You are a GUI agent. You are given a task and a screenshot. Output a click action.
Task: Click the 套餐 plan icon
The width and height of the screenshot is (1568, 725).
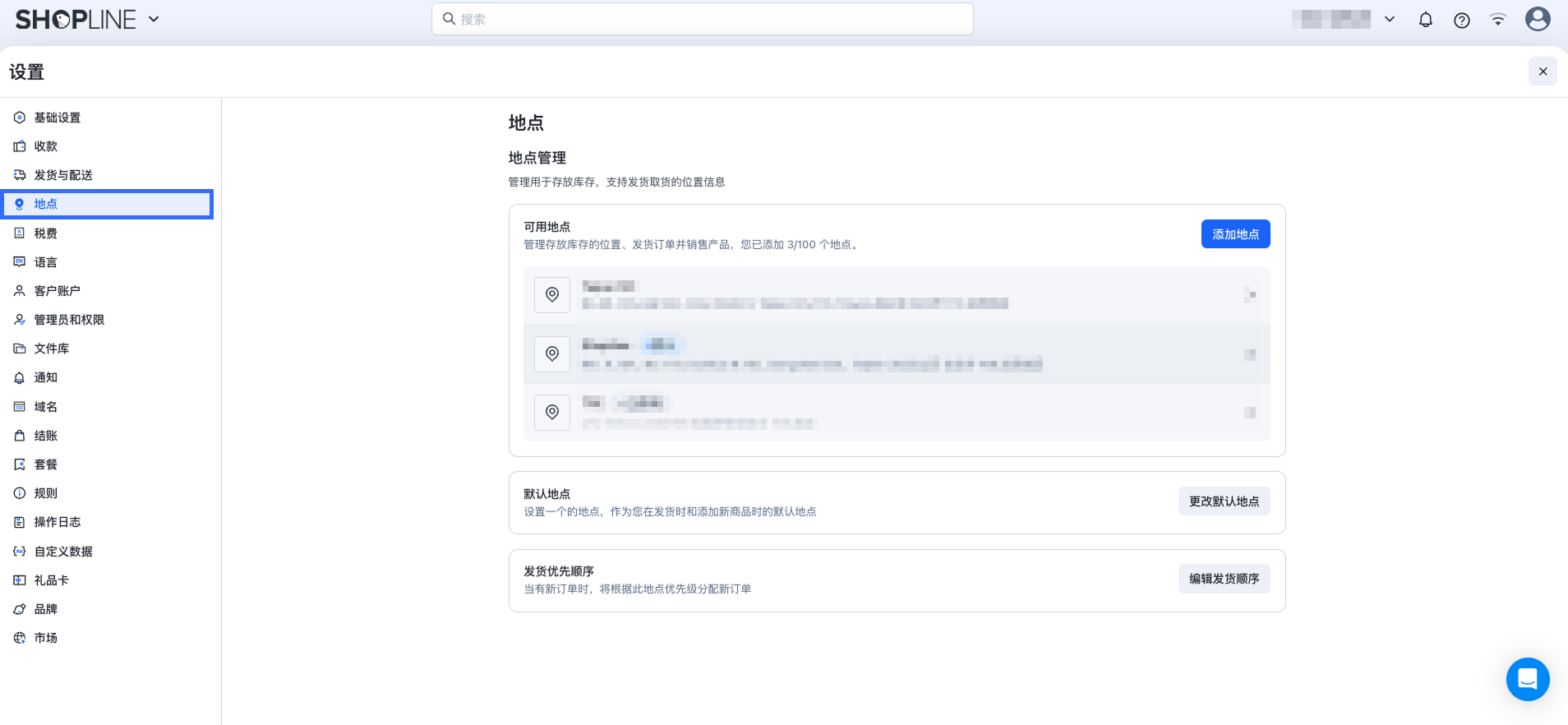(20, 464)
